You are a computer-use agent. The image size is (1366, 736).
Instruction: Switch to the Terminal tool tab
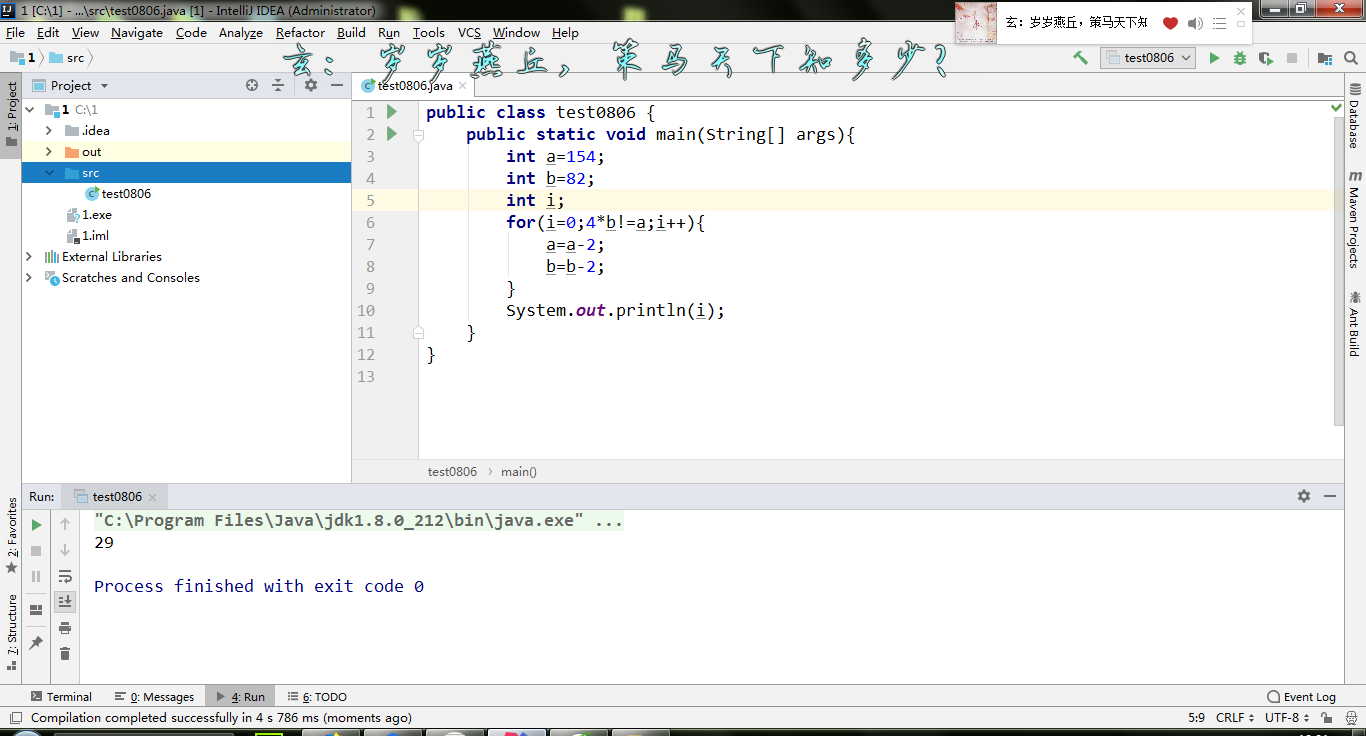click(60, 696)
